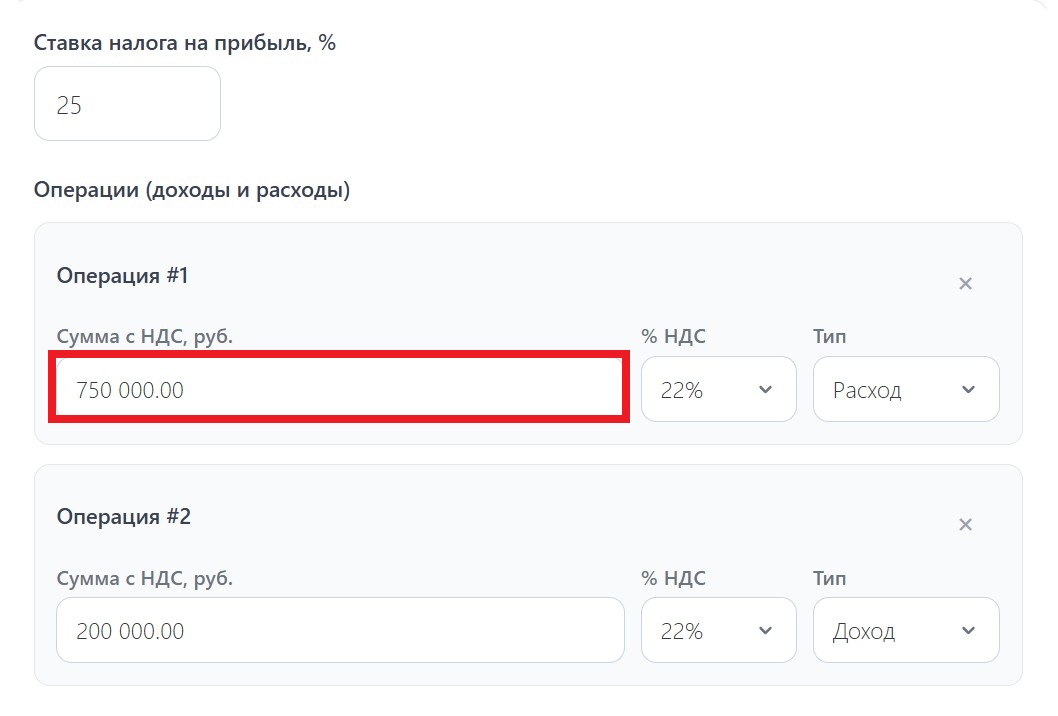Image resolution: width=1058 pixels, height=716 pixels.
Task: Click the label Сумма с НДС, руб. in Операция #1
Action: click(x=144, y=336)
